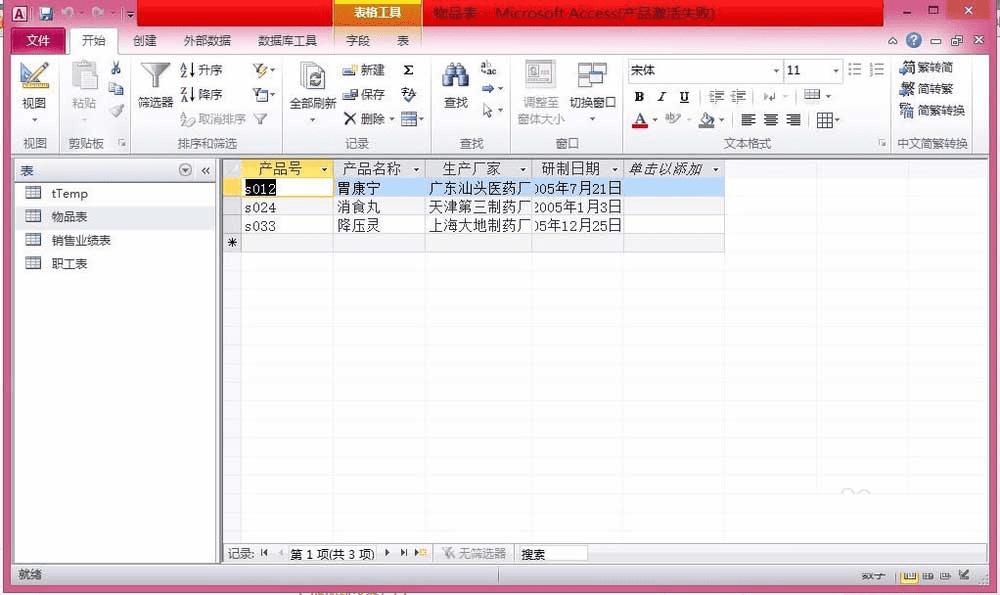The width and height of the screenshot is (1000, 595).
Task: Switch to datasheet view icon in status bar
Action: 909,576
